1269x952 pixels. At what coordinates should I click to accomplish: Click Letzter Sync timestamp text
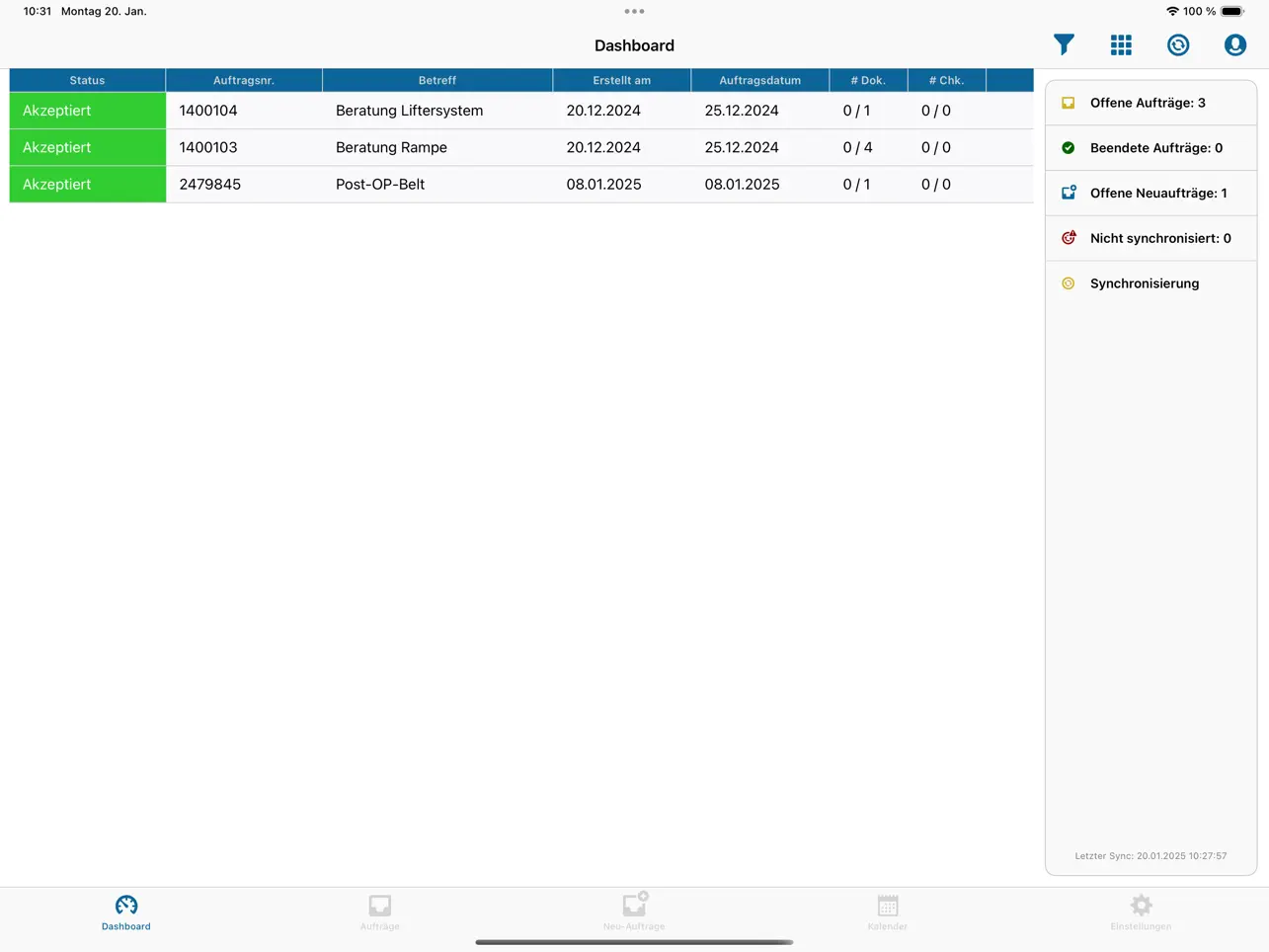[x=1151, y=856]
